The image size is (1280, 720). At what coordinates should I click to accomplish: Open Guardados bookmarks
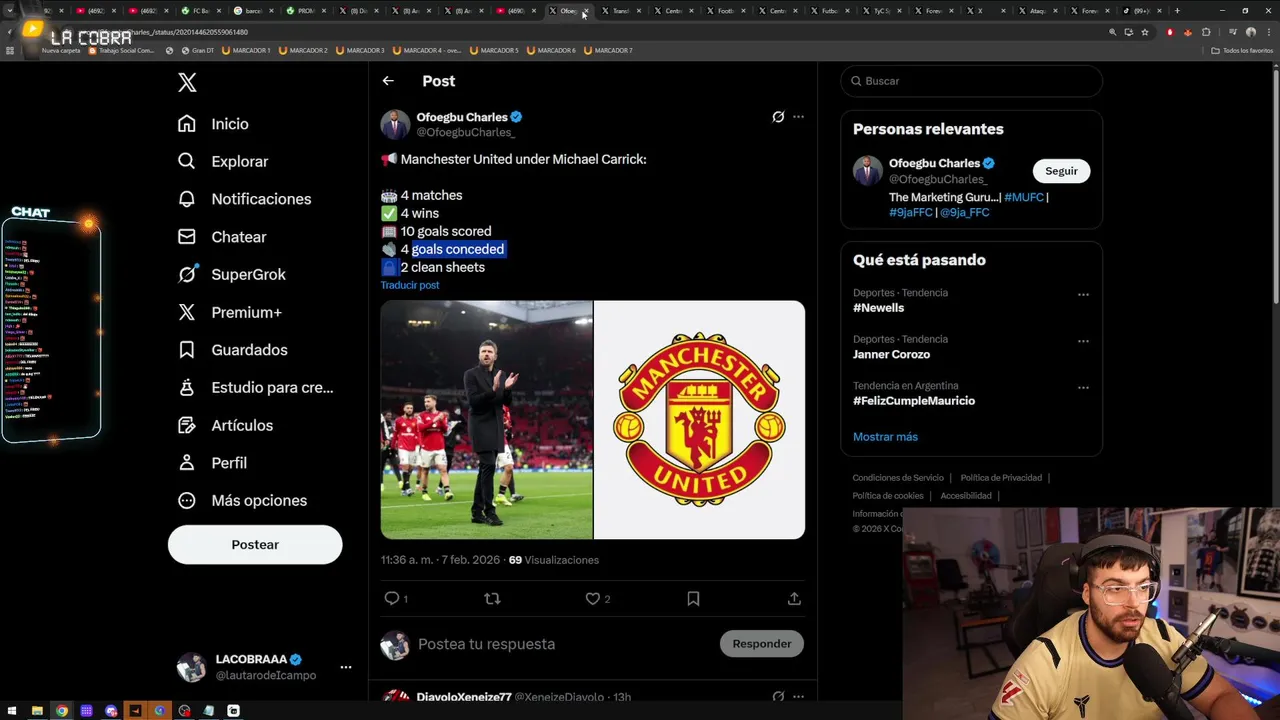pyautogui.click(x=233, y=350)
